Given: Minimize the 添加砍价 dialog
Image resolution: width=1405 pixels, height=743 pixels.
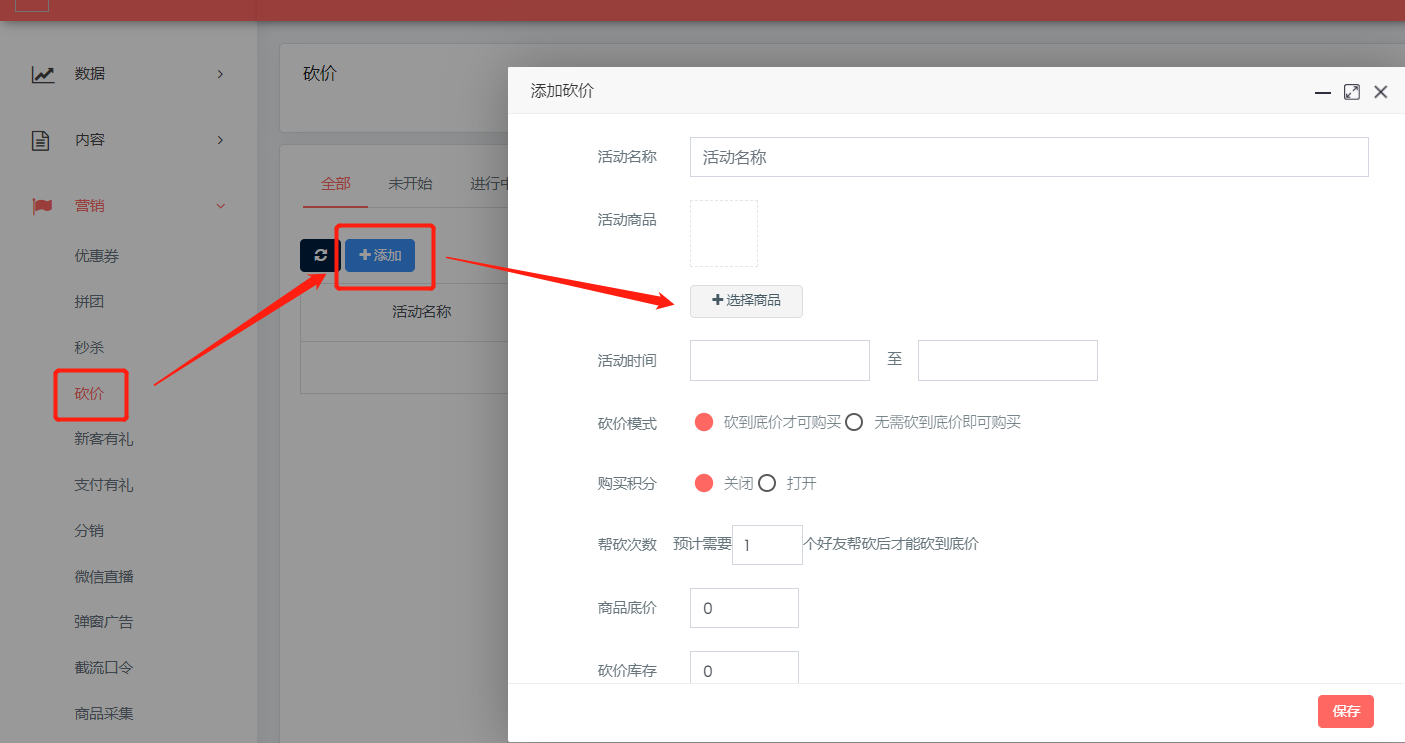Looking at the screenshot, I should [1322, 92].
